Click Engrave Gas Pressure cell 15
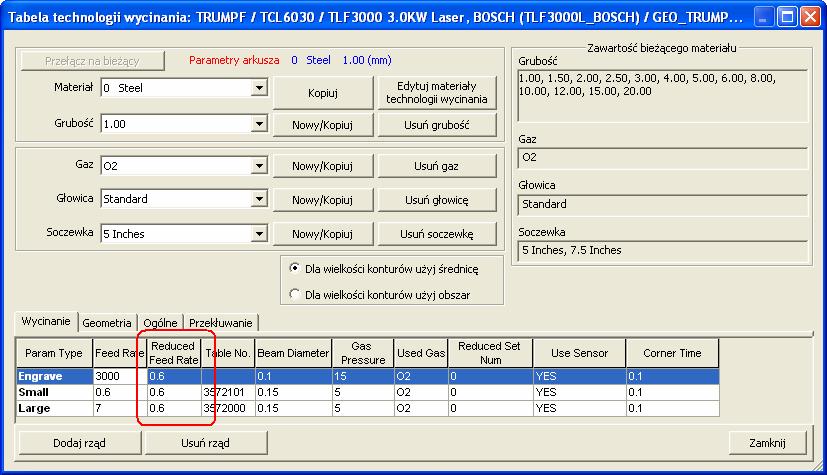 point(363,376)
